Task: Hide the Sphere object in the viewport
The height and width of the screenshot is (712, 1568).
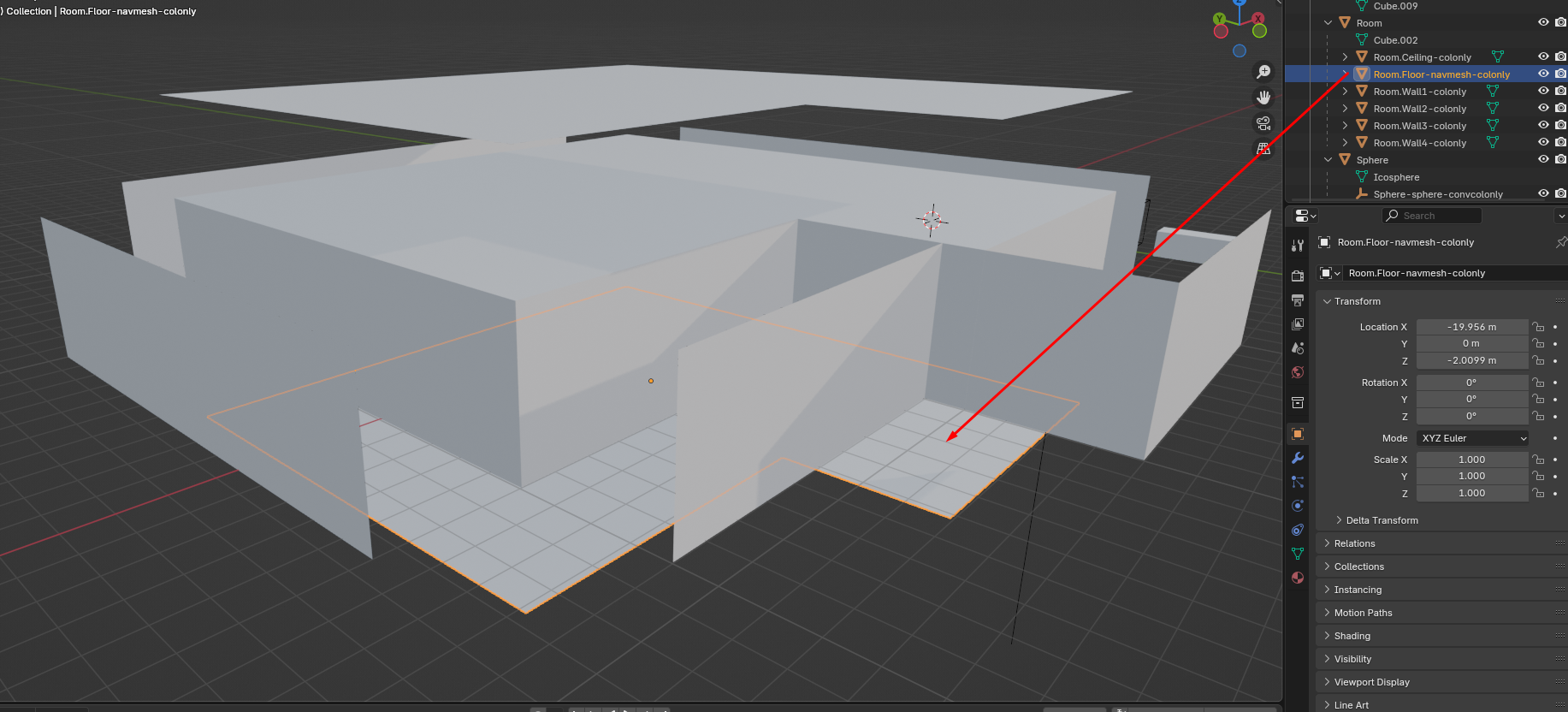Action: tap(1543, 160)
